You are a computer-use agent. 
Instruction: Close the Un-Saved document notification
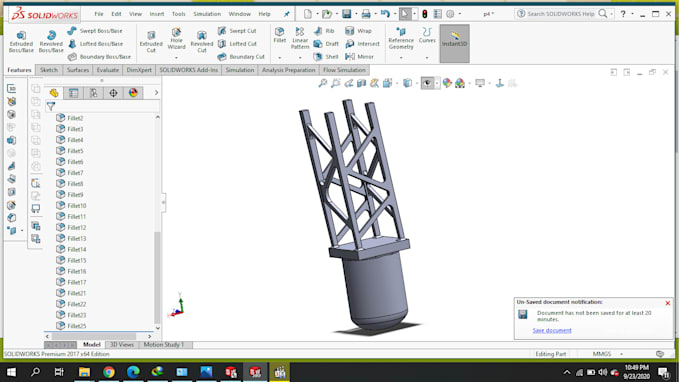[667, 303]
